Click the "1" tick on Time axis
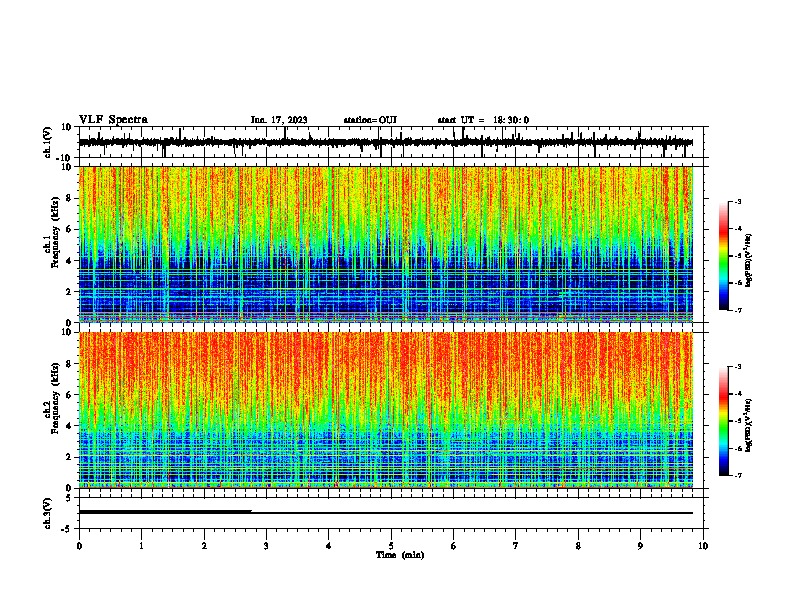This screenshot has height=612, width=792. click(141, 546)
